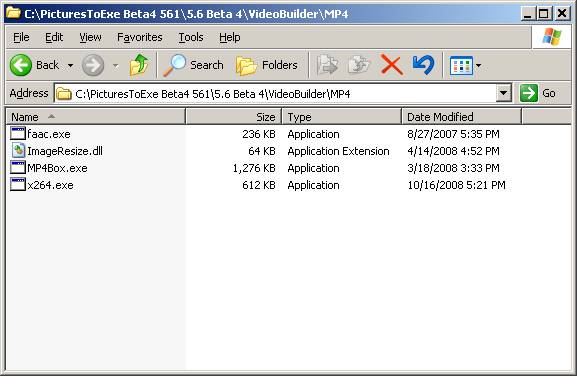This screenshot has height=376, width=577.
Task: Click the Copy To toolbar icon
Action: [359, 65]
